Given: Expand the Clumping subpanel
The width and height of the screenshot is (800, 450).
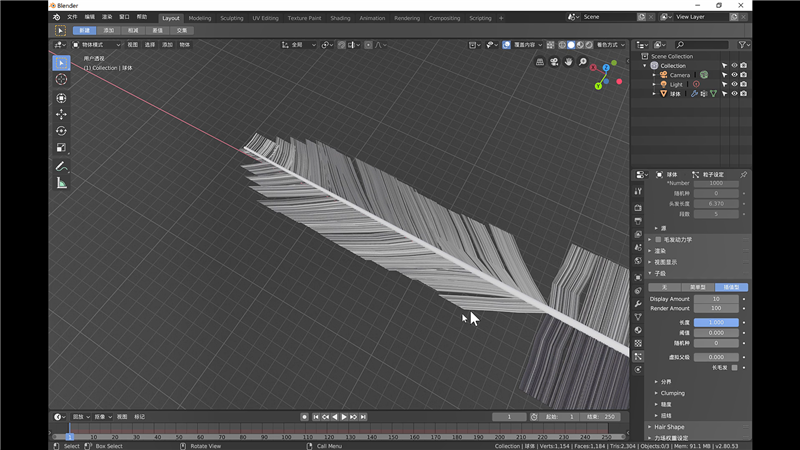Looking at the screenshot, I should point(672,393).
